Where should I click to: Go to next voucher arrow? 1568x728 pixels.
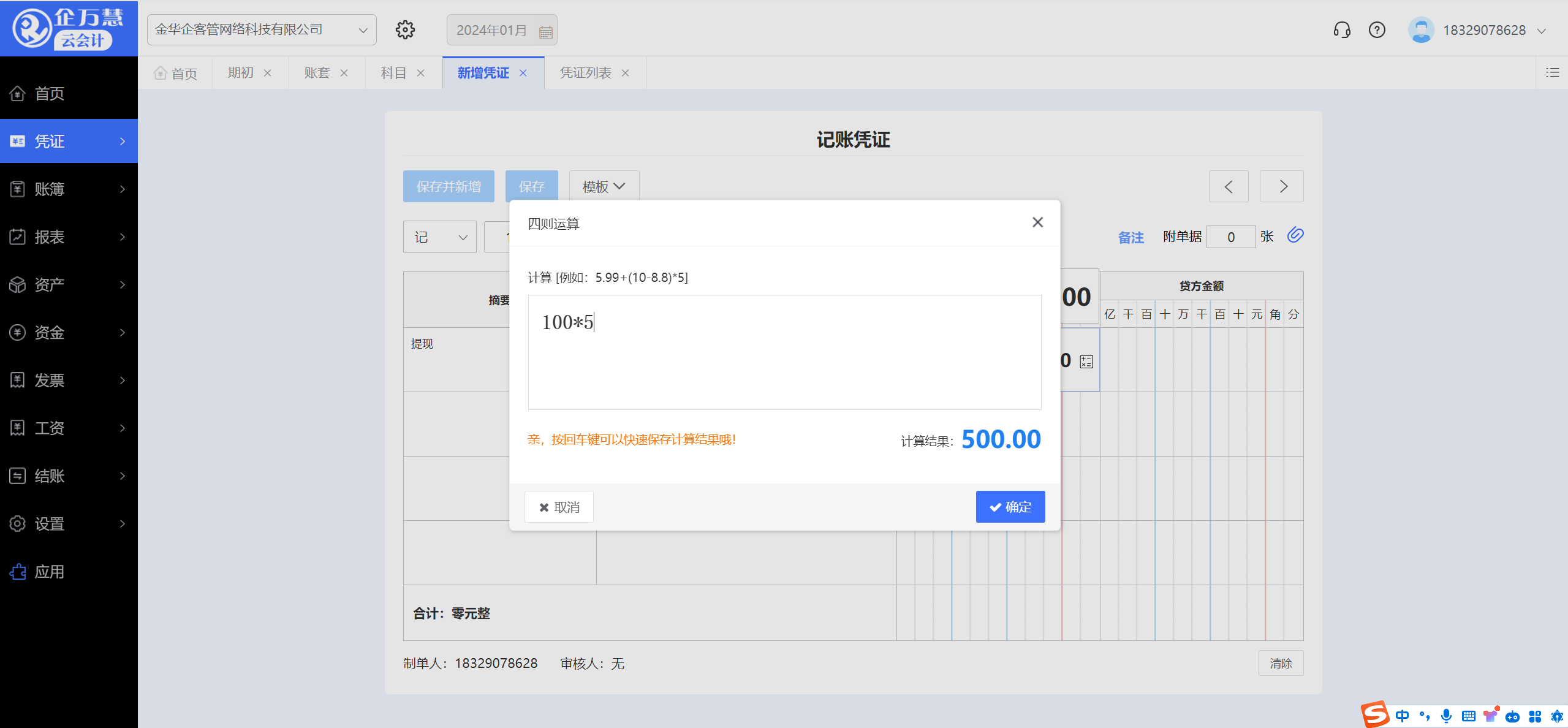pos(1282,186)
